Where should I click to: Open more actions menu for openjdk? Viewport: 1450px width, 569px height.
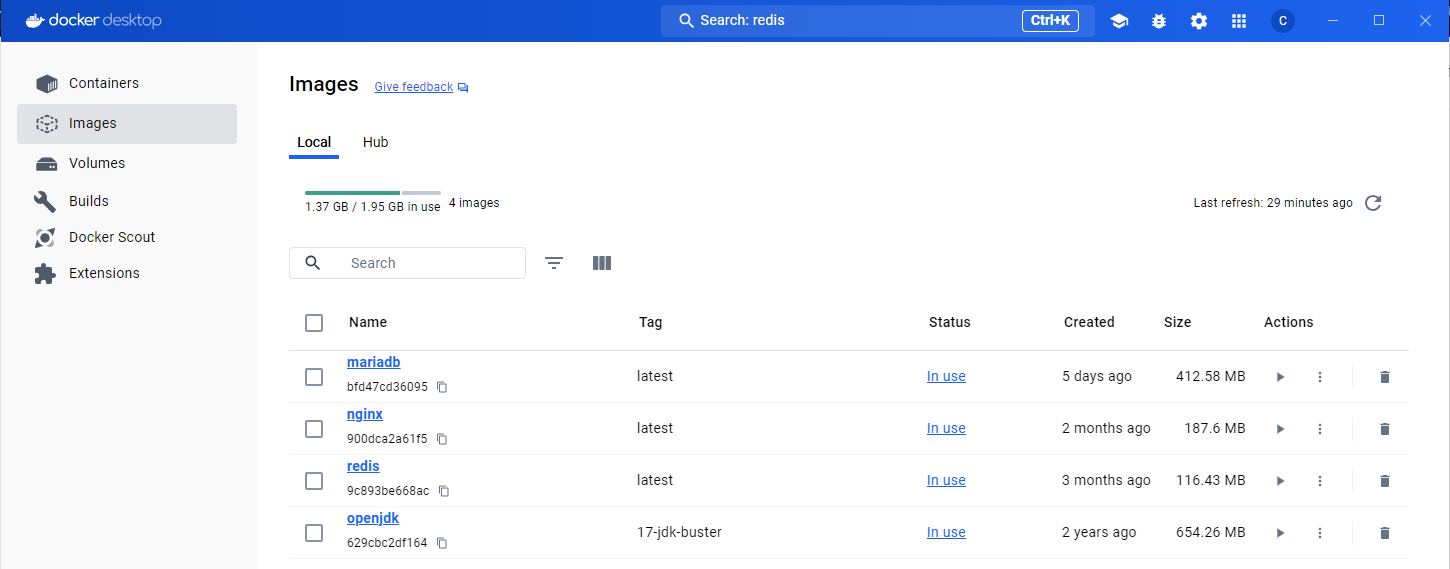pos(1320,533)
